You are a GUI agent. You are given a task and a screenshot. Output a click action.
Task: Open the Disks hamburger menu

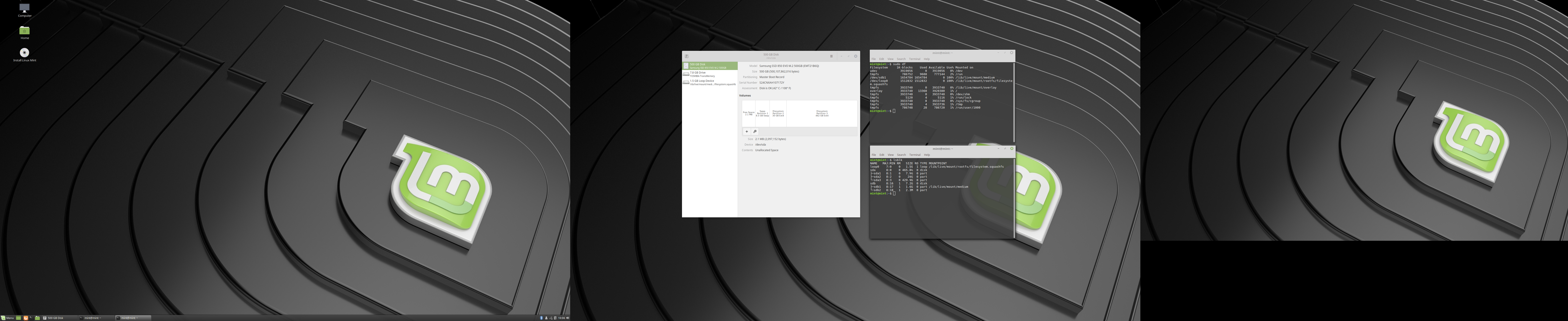[x=831, y=56]
